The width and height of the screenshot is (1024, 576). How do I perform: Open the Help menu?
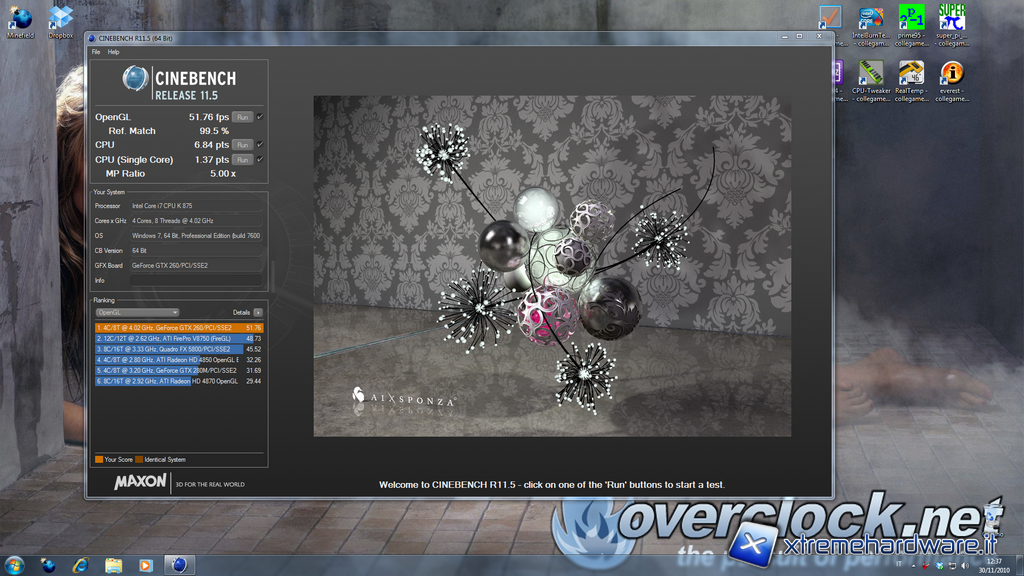113,52
